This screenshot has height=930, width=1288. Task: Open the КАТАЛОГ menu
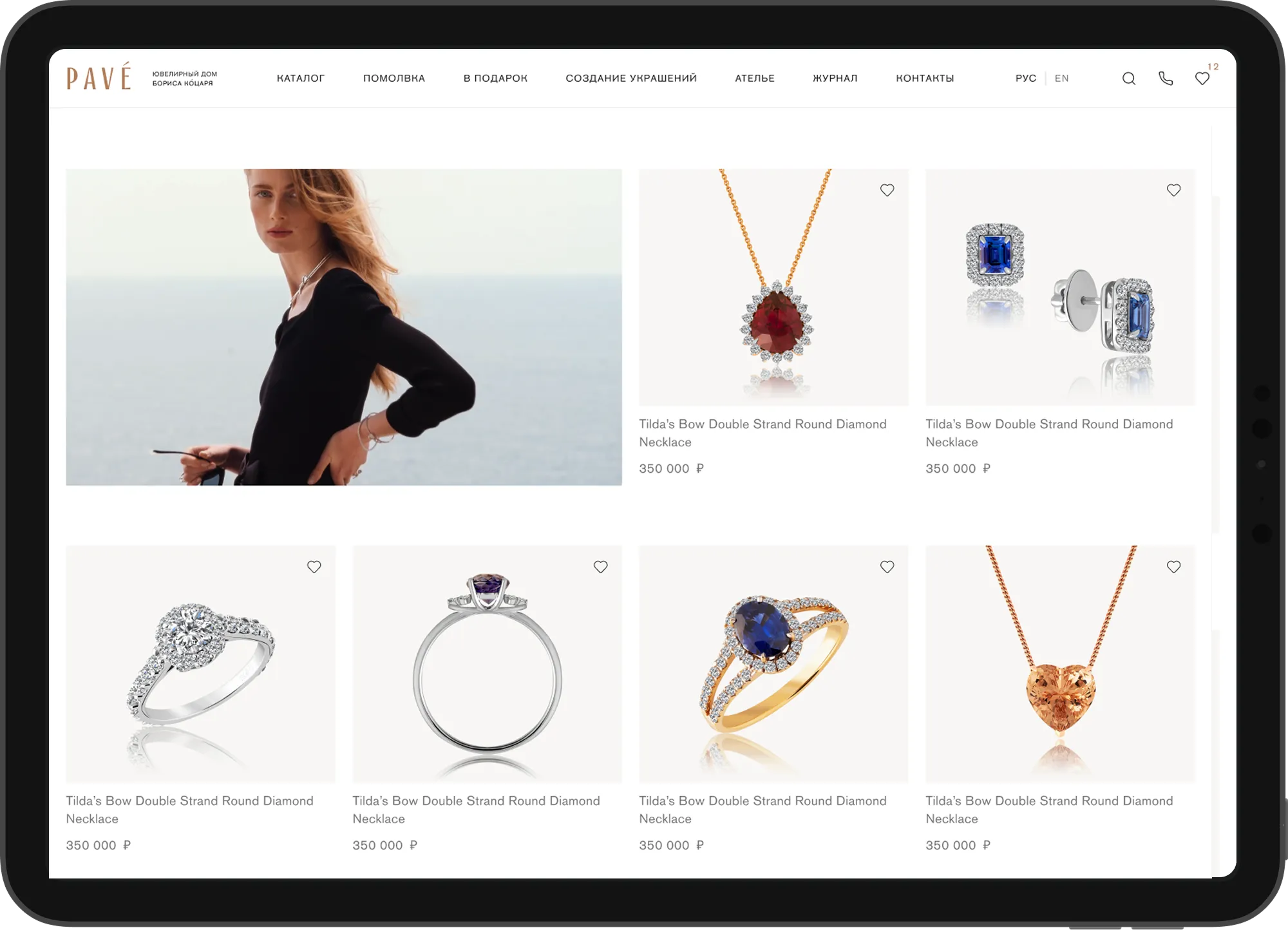301,78
